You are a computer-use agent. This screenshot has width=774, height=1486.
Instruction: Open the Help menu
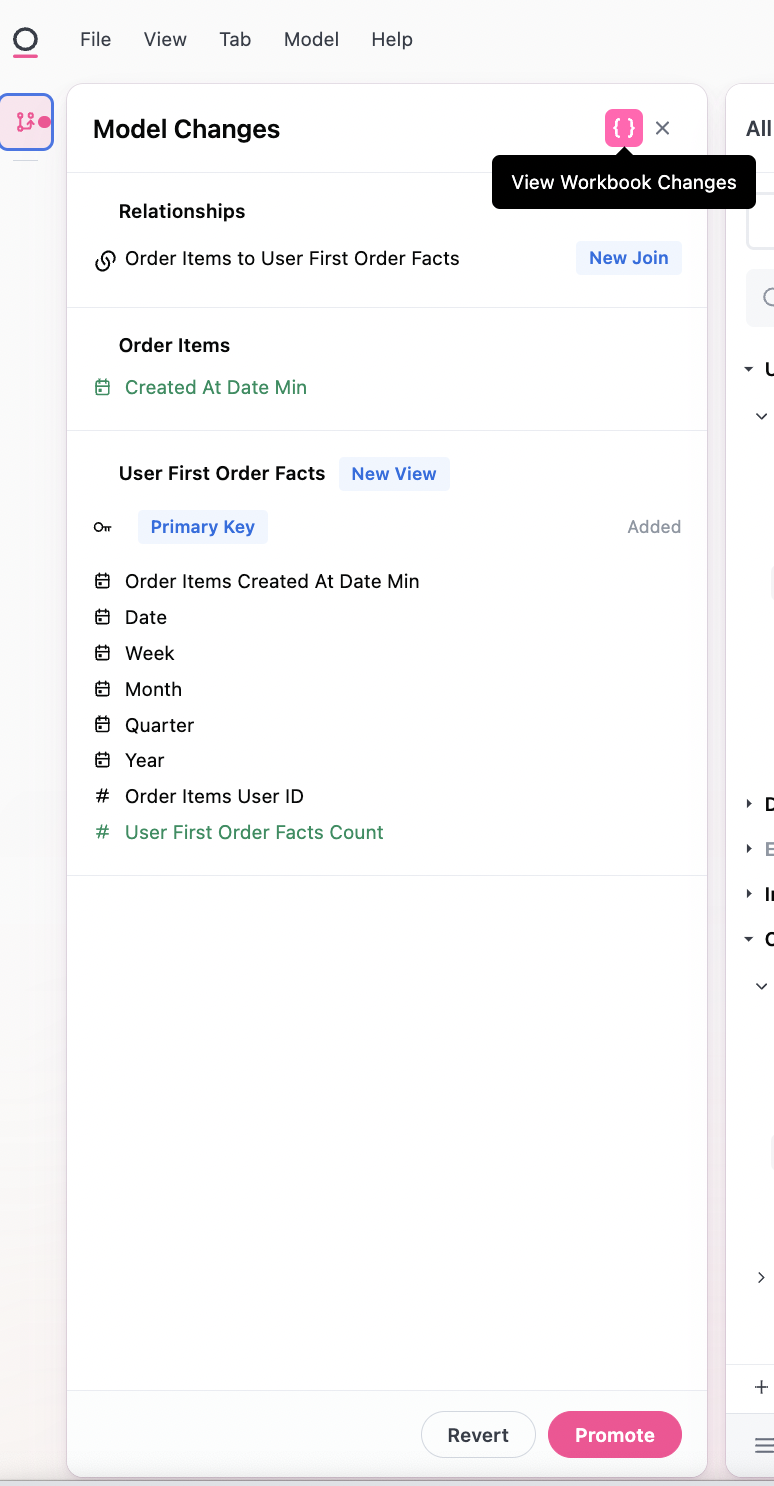point(391,40)
